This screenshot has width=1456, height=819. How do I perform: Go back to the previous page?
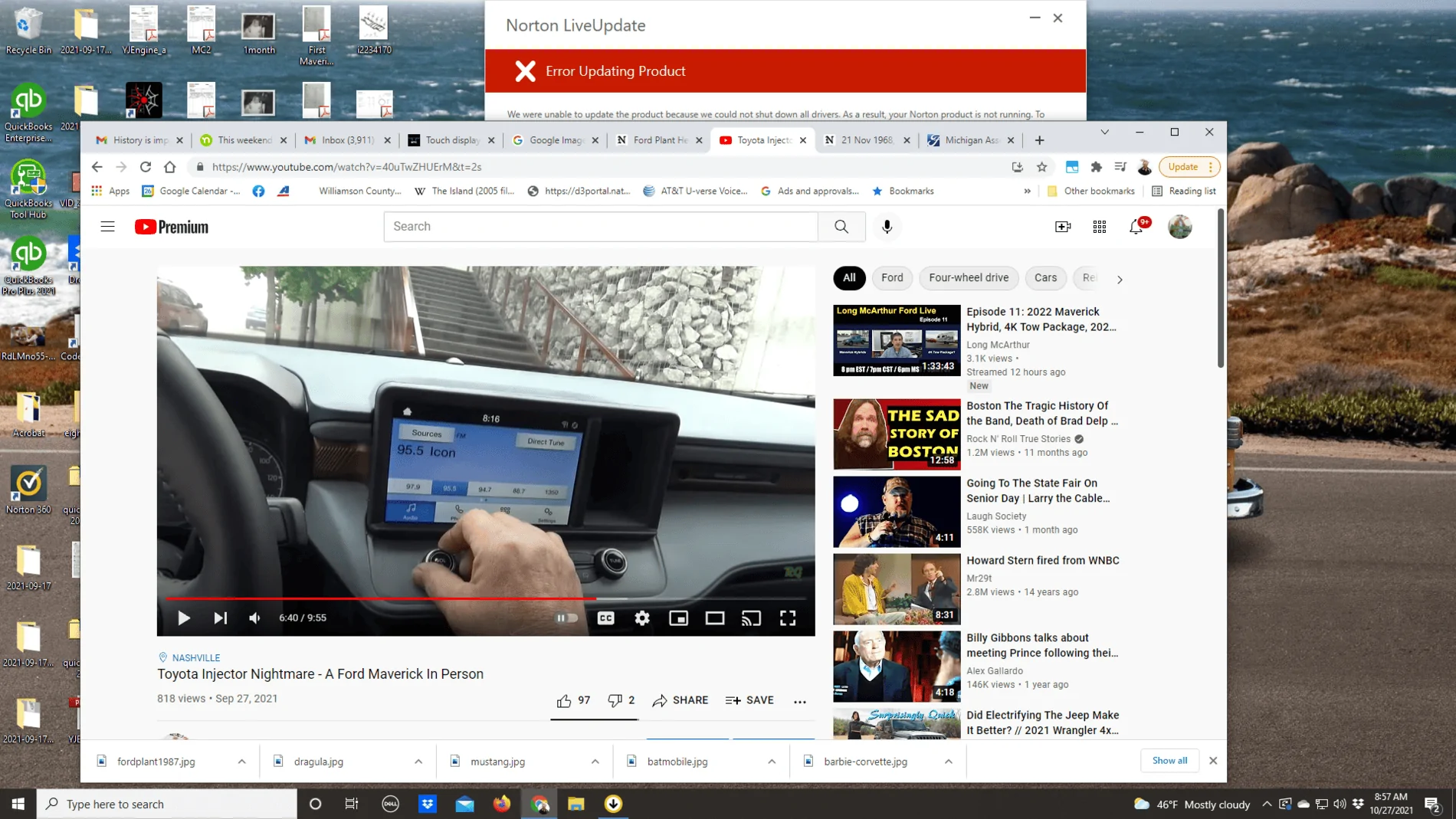pos(97,167)
